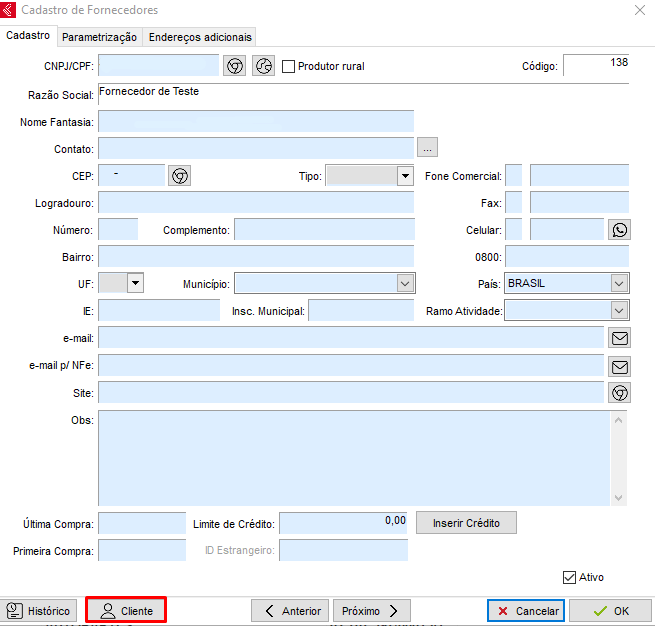
Task: Click the IE input field
Action: click(159, 310)
